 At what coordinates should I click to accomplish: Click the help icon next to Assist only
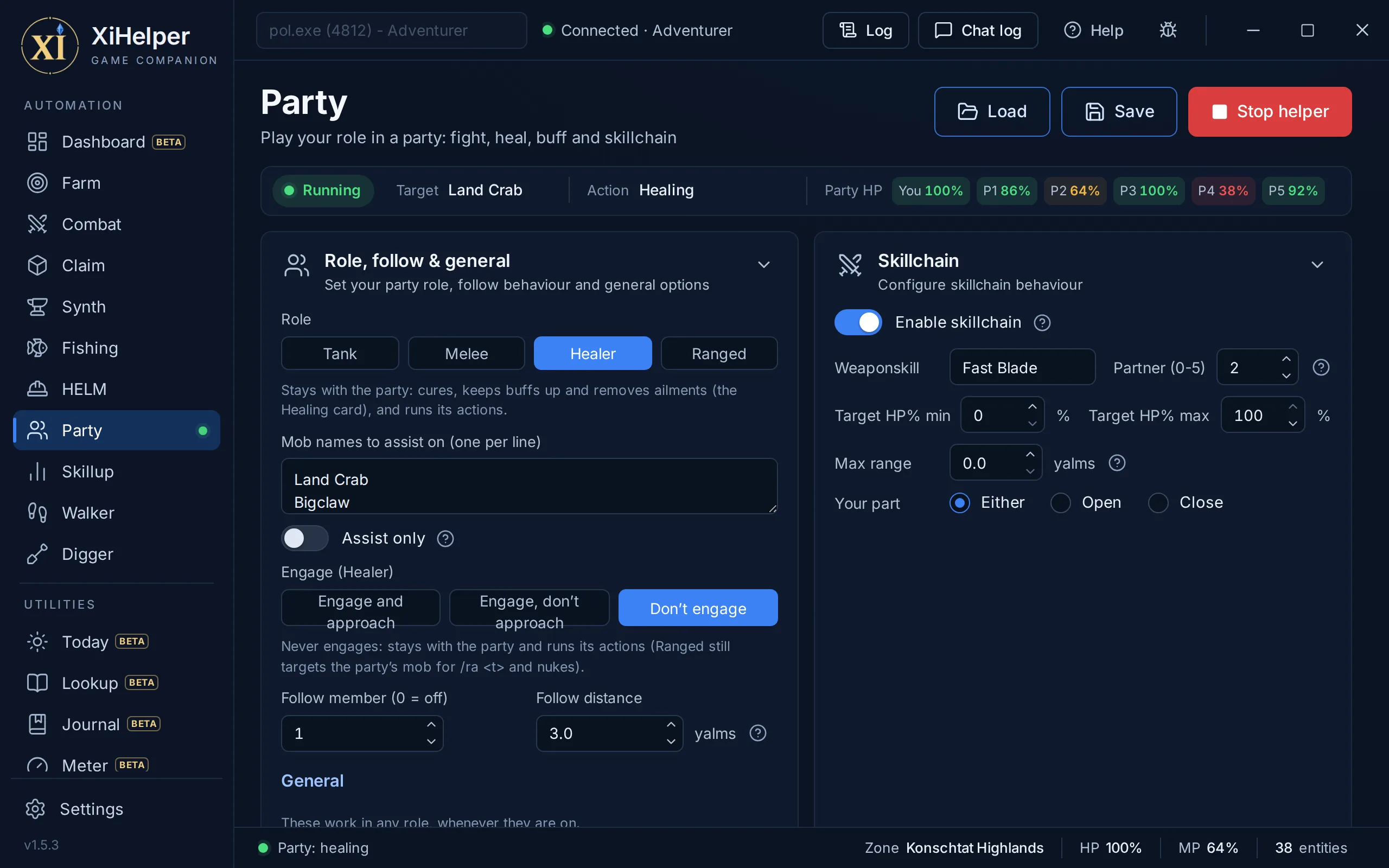click(x=445, y=539)
